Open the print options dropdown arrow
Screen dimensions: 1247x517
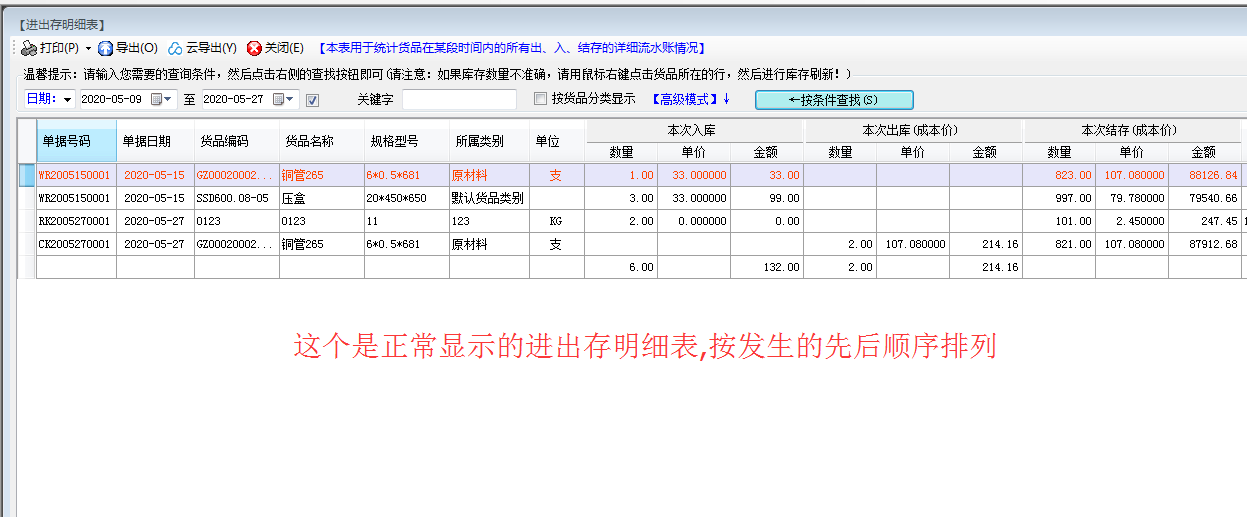click(x=88, y=48)
